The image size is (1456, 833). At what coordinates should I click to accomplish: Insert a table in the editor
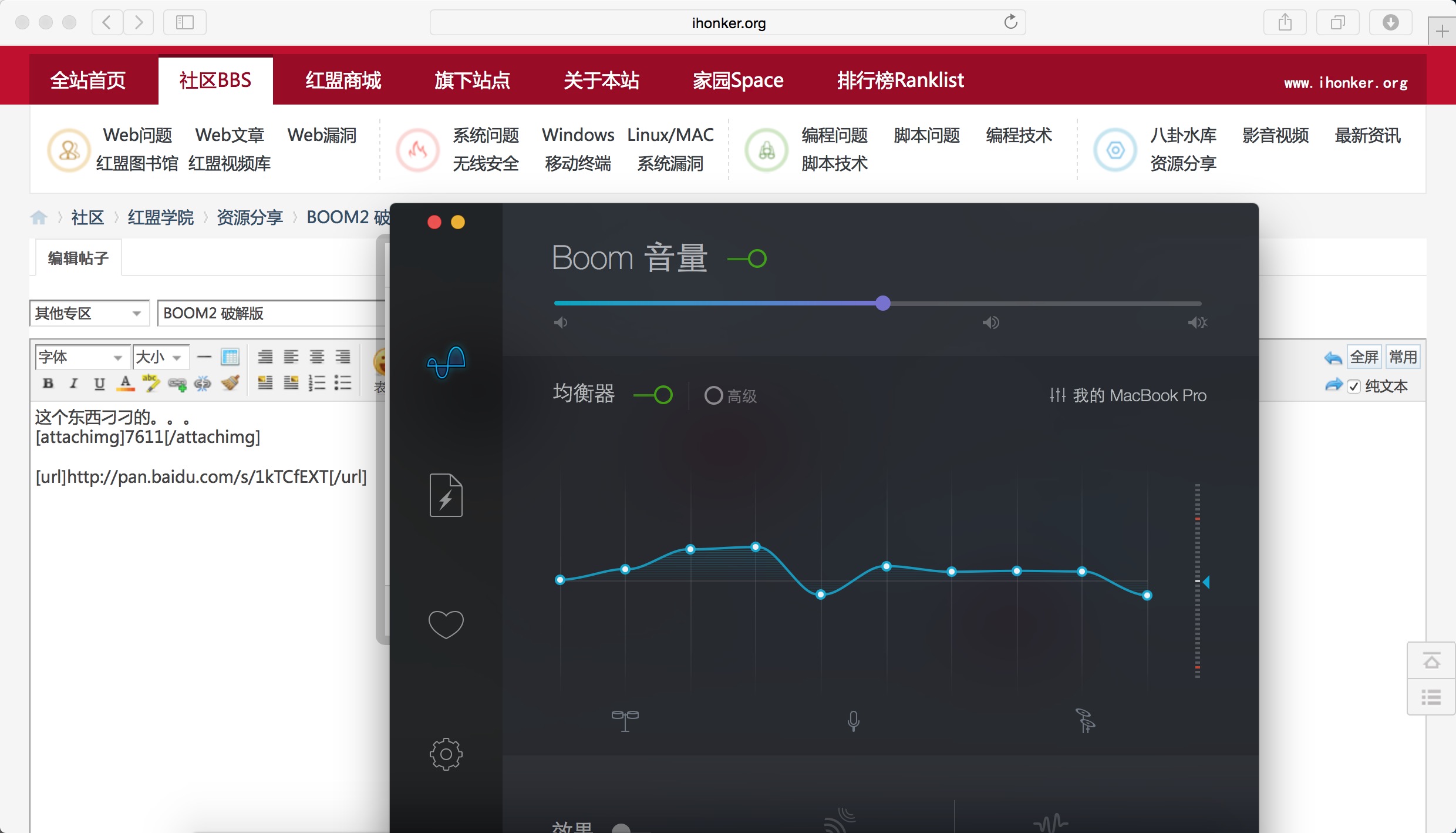230,357
